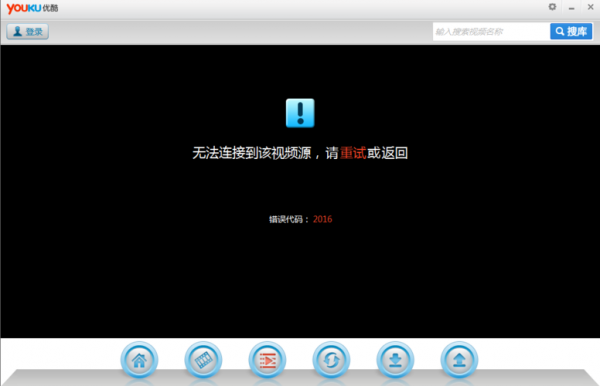Click the red 重试 retry link

tap(353, 153)
